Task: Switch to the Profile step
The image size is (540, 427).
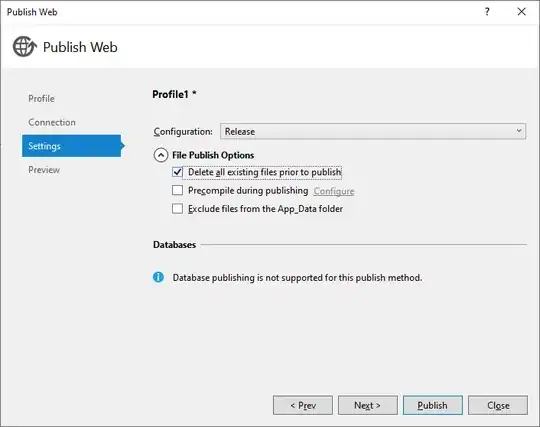Action: coord(41,98)
